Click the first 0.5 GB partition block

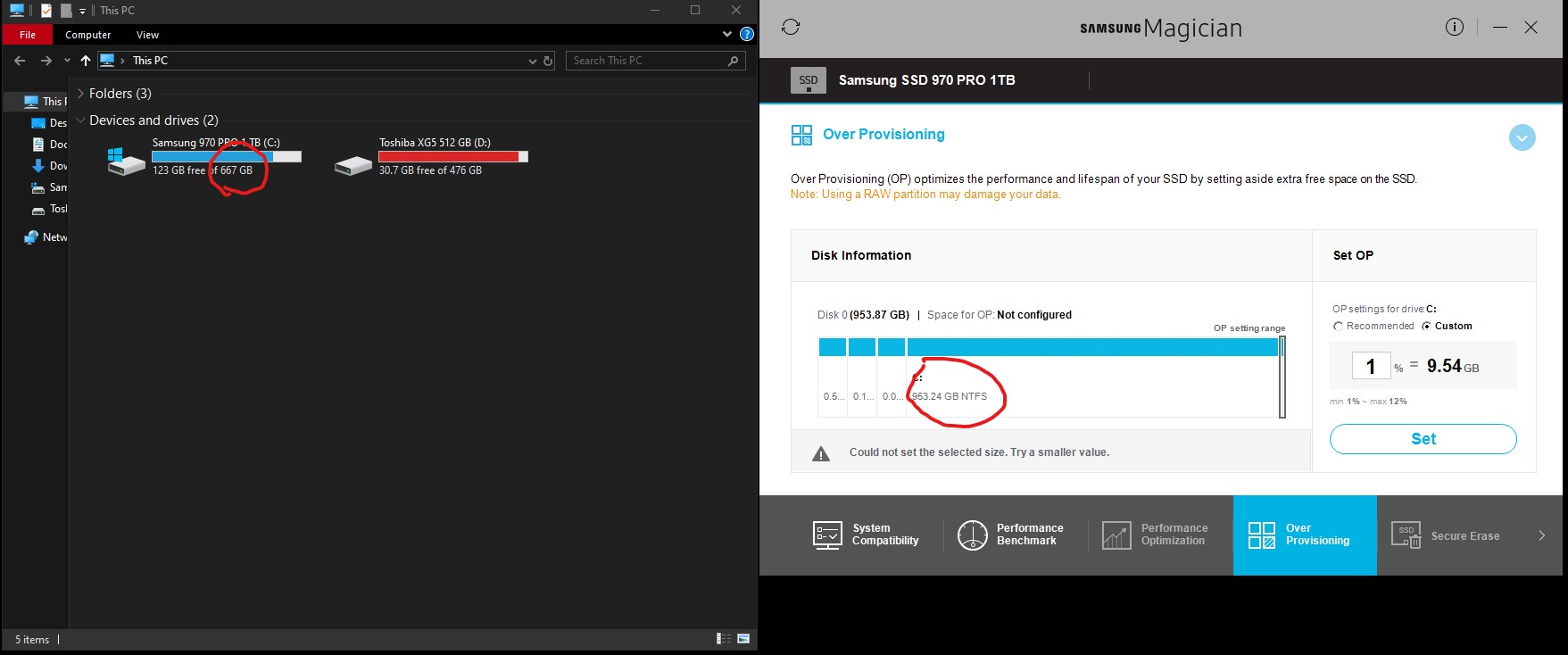click(832, 347)
